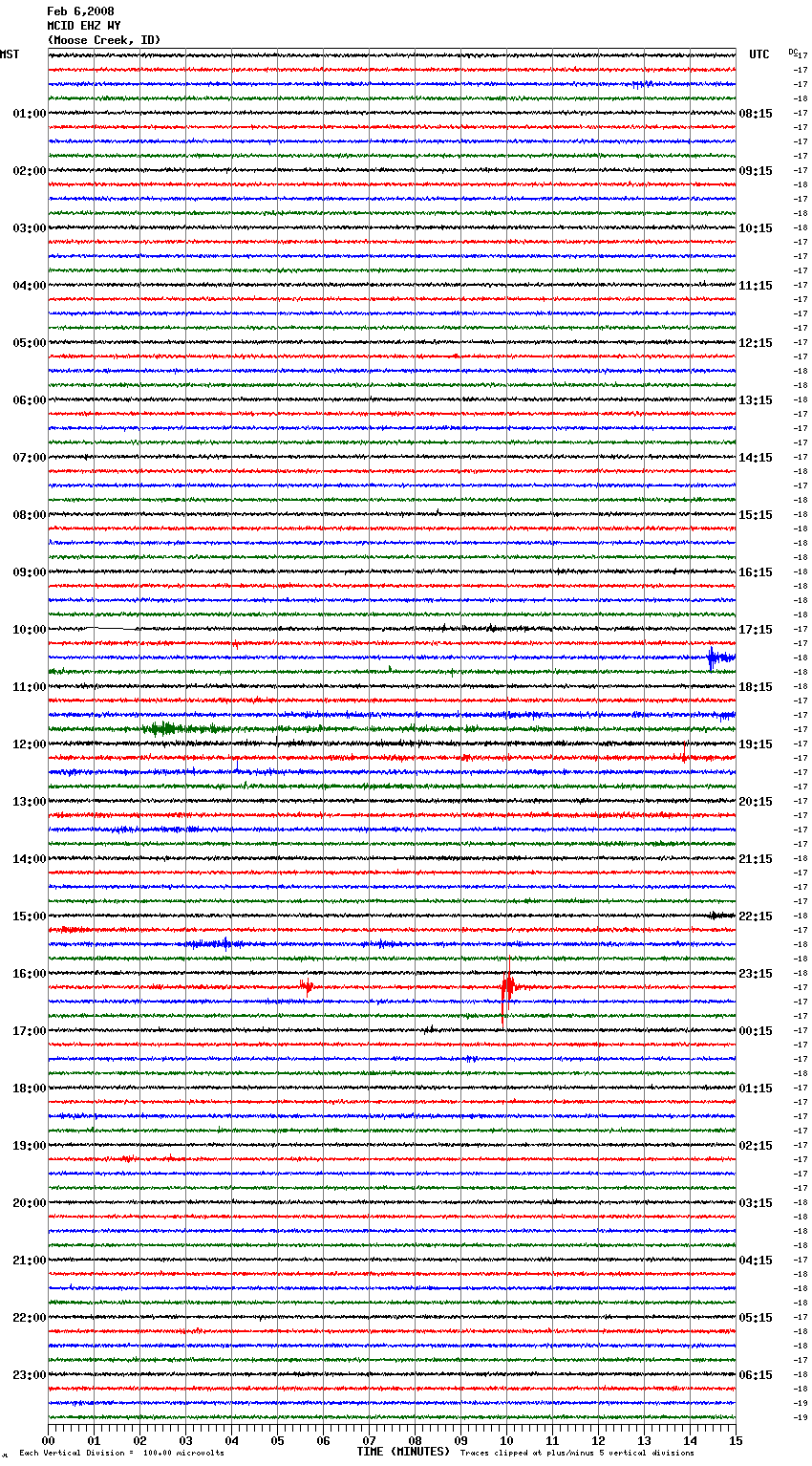Screen dimensions: 812x1466
Task: Click the 10:15 UTC time label
Action: (756, 228)
